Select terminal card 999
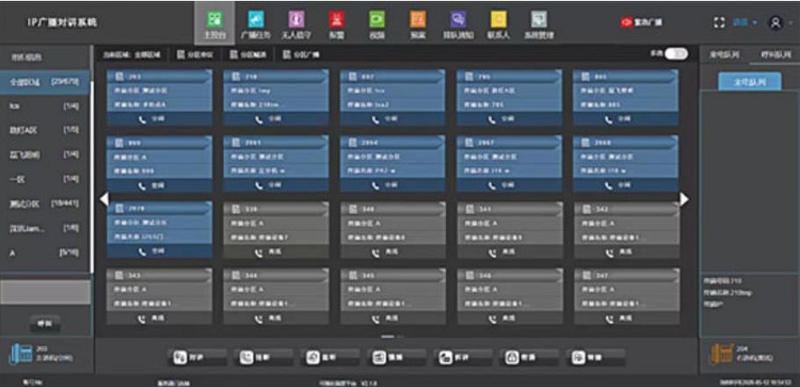This screenshot has height=387, width=800. click(x=159, y=164)
